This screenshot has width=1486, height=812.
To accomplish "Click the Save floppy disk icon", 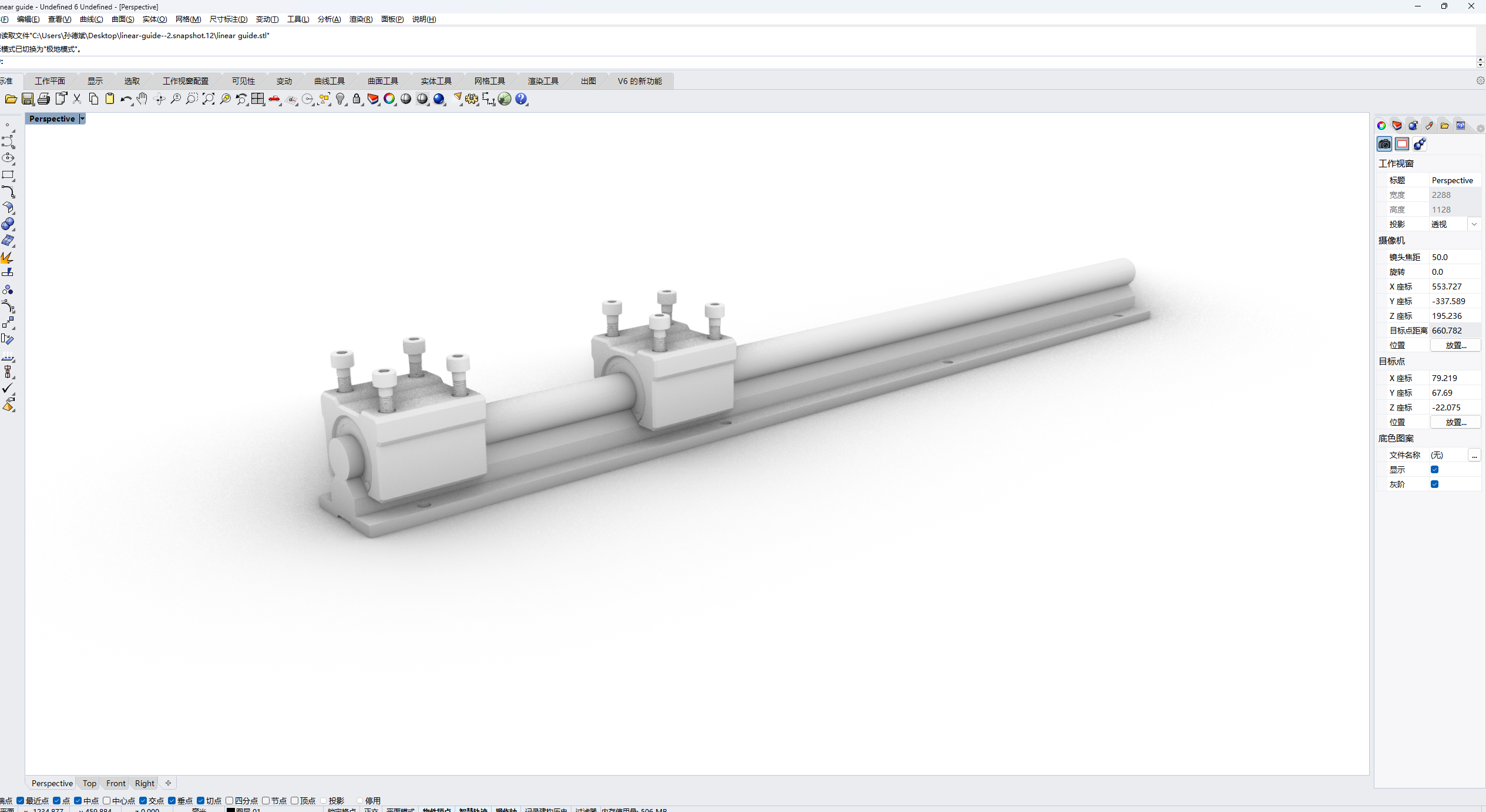I will 28,99.
